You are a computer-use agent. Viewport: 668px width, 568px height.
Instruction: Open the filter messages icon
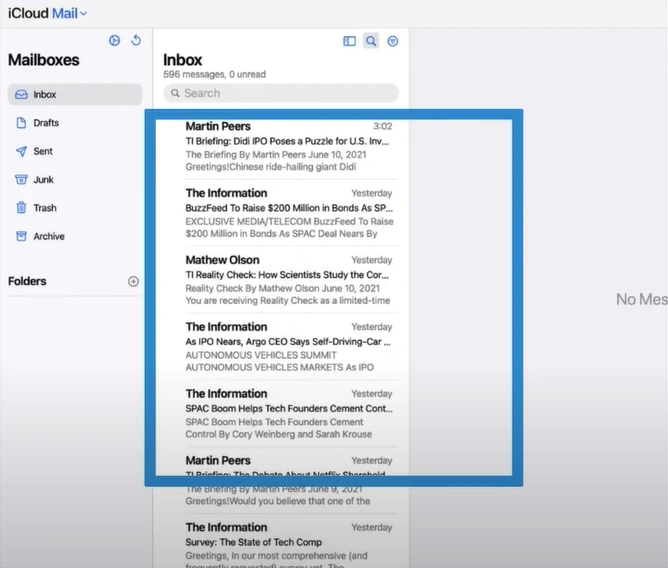pyautogui.click(x=393, y=41)
